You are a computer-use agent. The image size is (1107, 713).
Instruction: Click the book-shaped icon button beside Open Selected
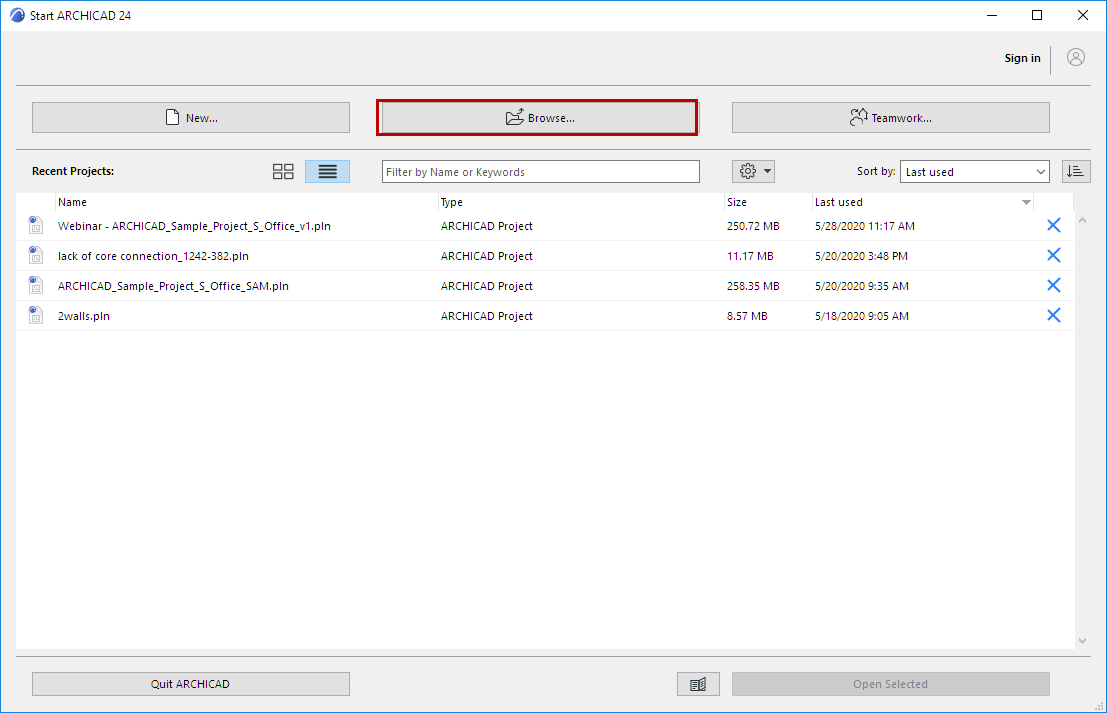click(698, 683)
